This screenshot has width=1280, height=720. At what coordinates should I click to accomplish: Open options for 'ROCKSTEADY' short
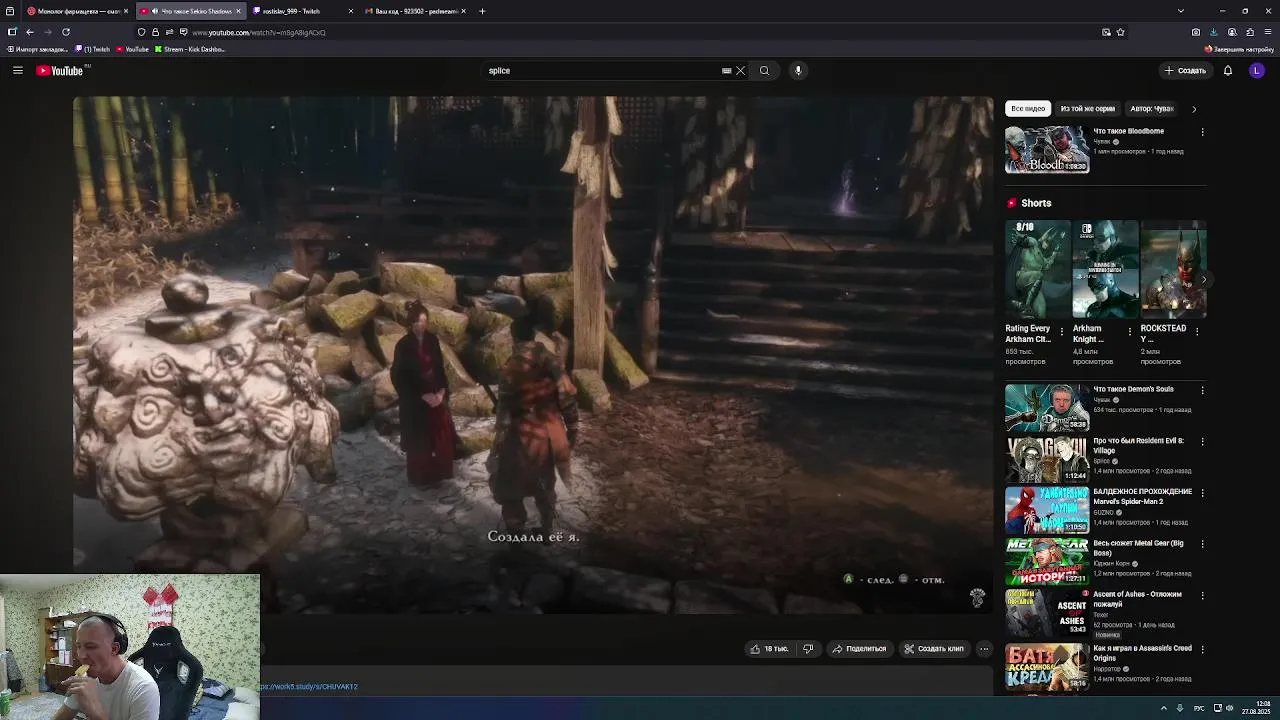pos(1197,331)
